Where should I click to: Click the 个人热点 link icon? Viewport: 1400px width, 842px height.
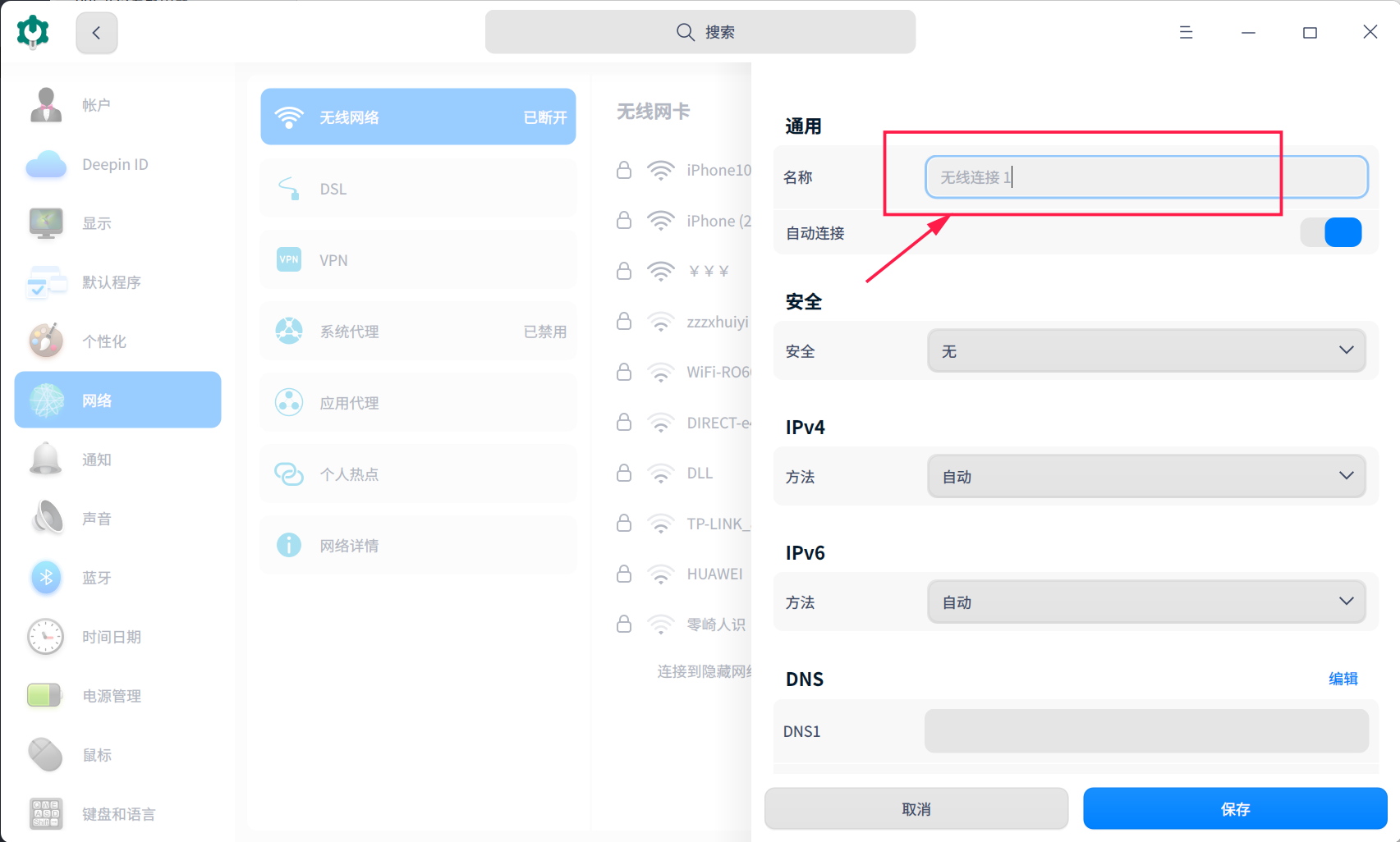tap(289, 474)
